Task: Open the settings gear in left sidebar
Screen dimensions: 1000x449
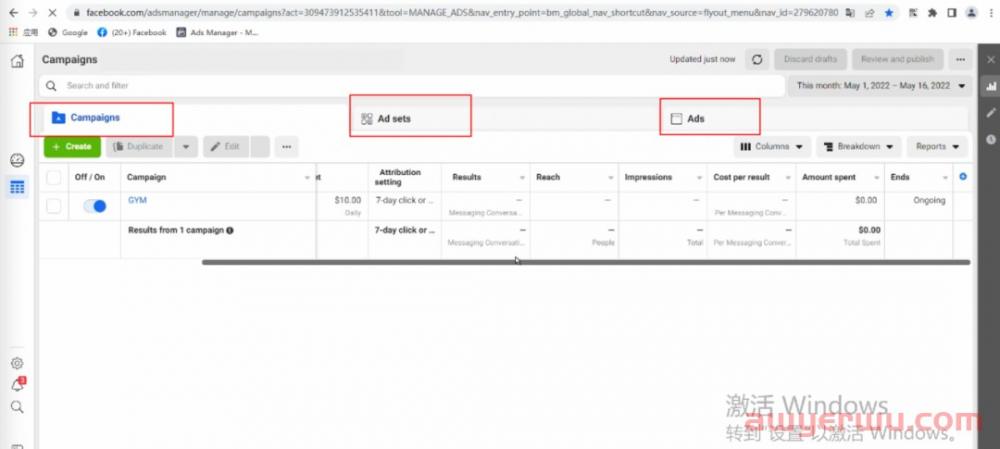Action: pos(17,363)
